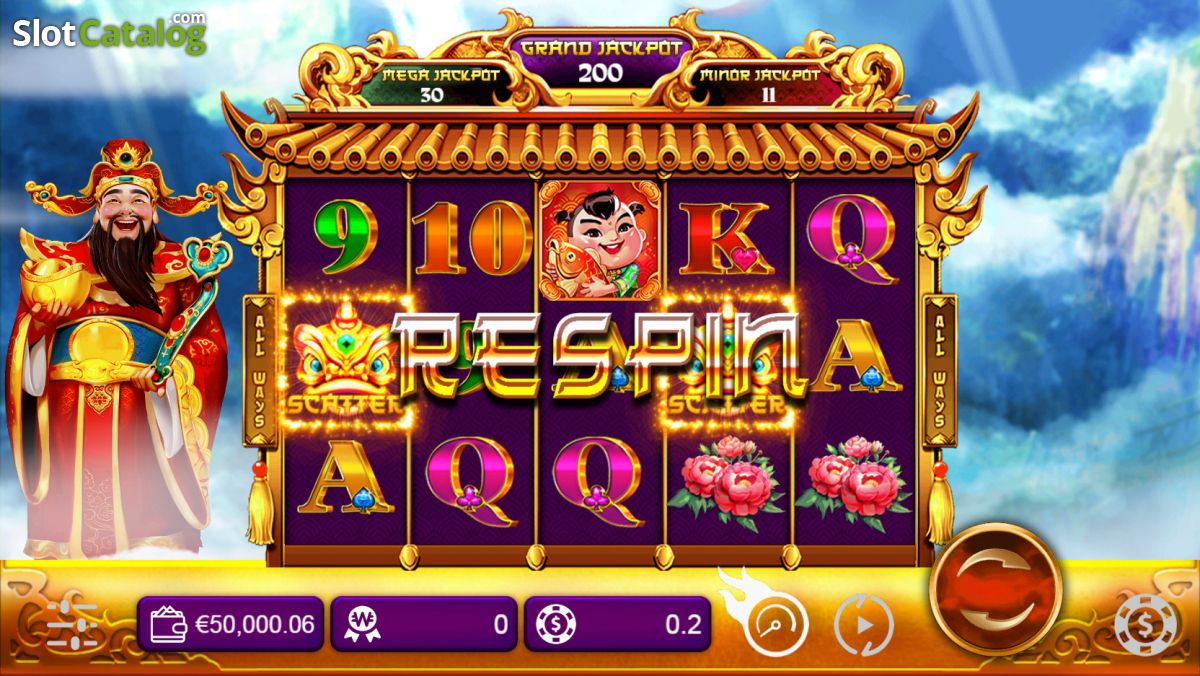Click the Grand Jackpot 200 panel

(x=600, y=61)
